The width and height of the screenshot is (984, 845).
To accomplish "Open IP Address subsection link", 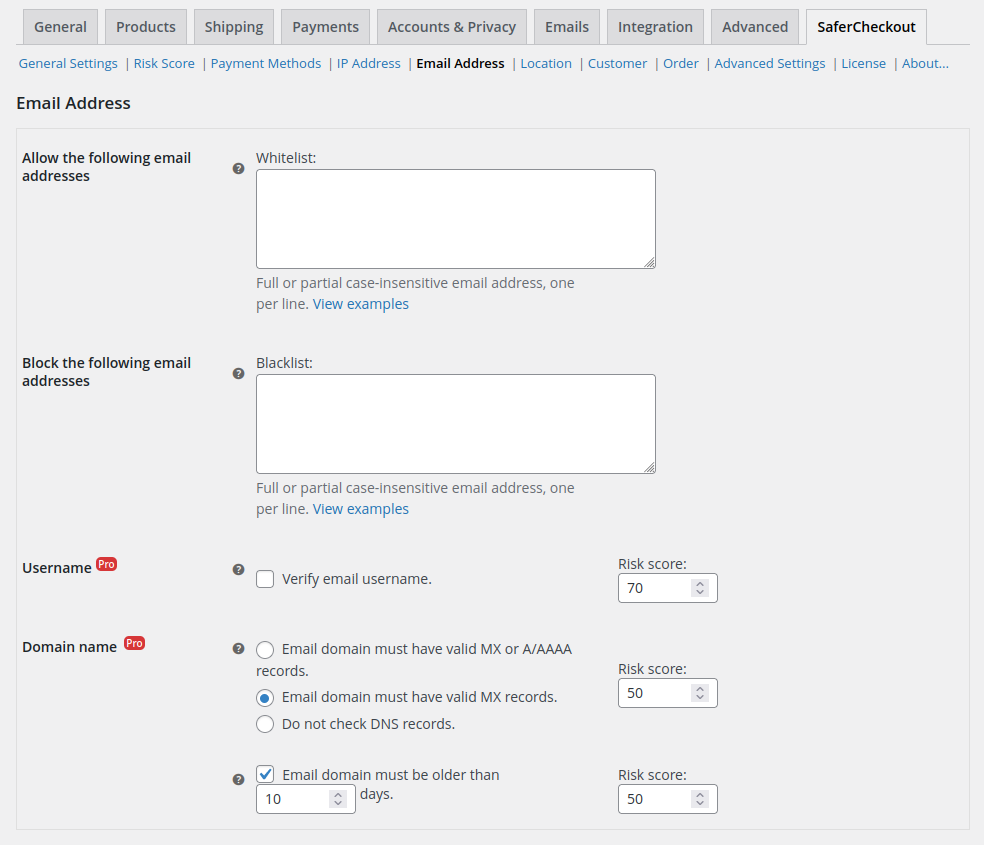I will click(368, 63).
